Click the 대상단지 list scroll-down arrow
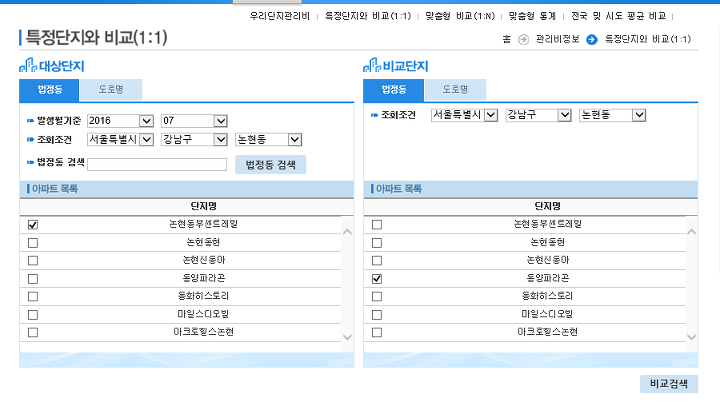The height and width of the screenshot is (402, 720). point(348,337)
